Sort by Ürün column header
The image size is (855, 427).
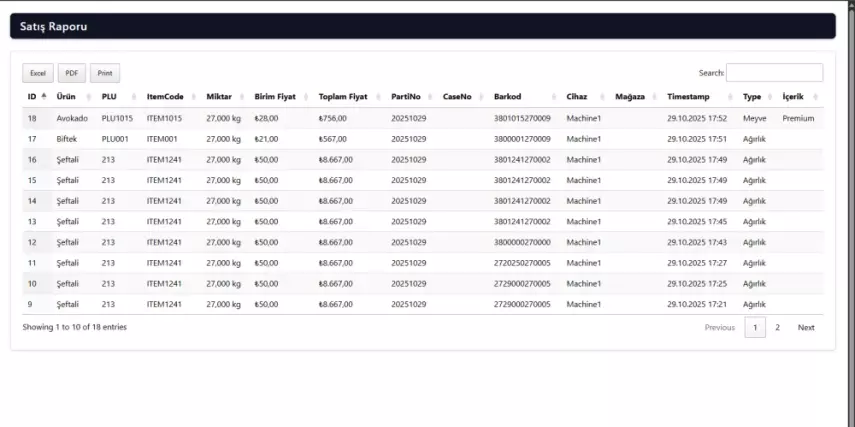click(x=67, y=97)
